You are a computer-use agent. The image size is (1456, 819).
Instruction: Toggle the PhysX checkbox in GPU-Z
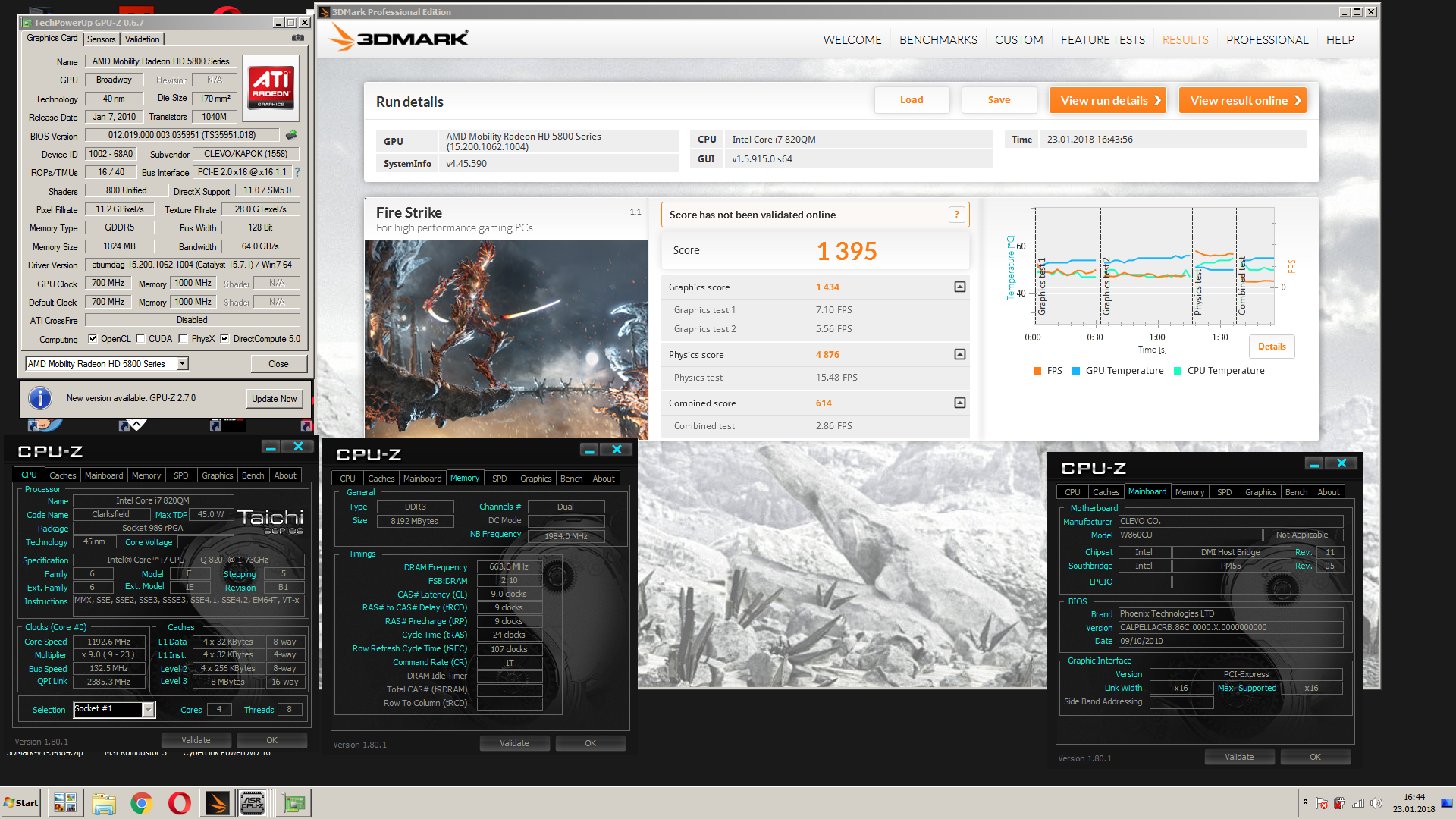[183, 339]
